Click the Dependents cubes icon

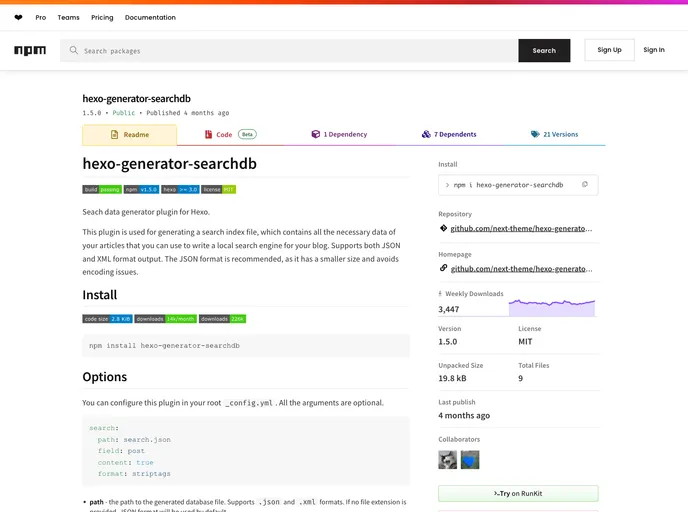(426, 134)
